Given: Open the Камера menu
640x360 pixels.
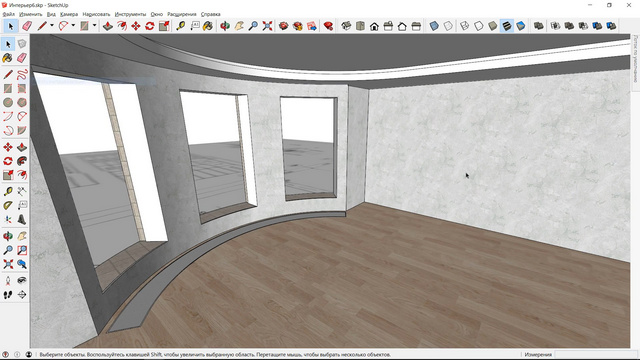Looking at the screenshot, I should (x=69, y=14).
